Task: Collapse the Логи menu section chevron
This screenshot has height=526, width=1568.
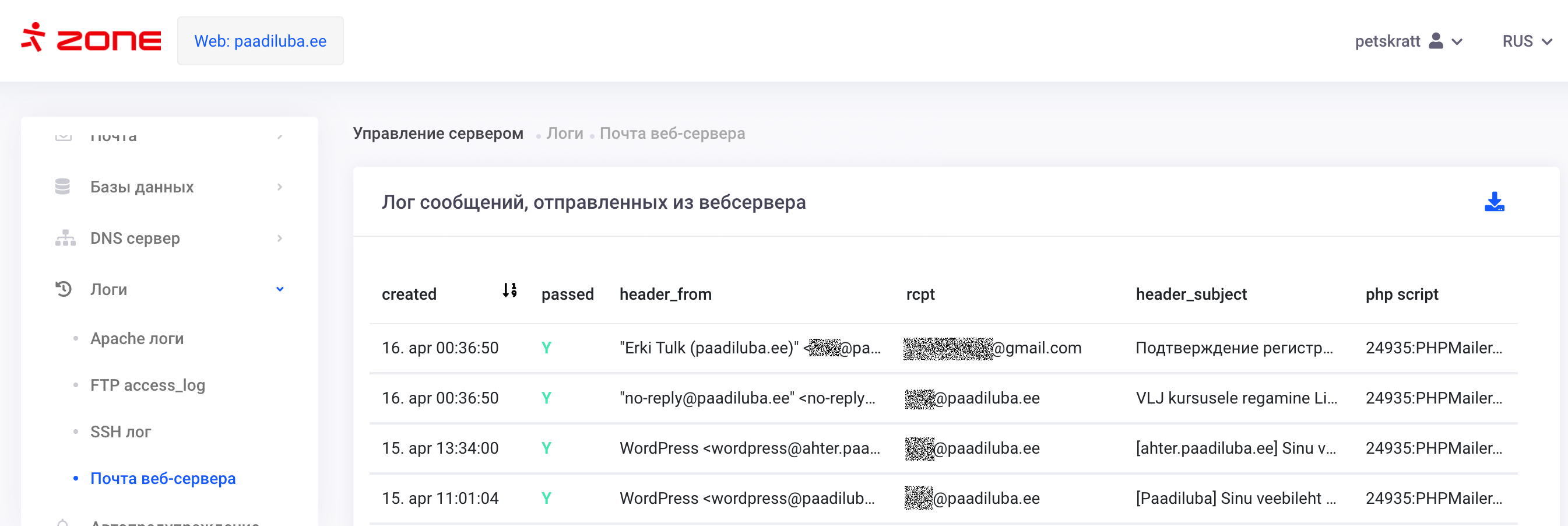Action: click(x=279, y=289)
